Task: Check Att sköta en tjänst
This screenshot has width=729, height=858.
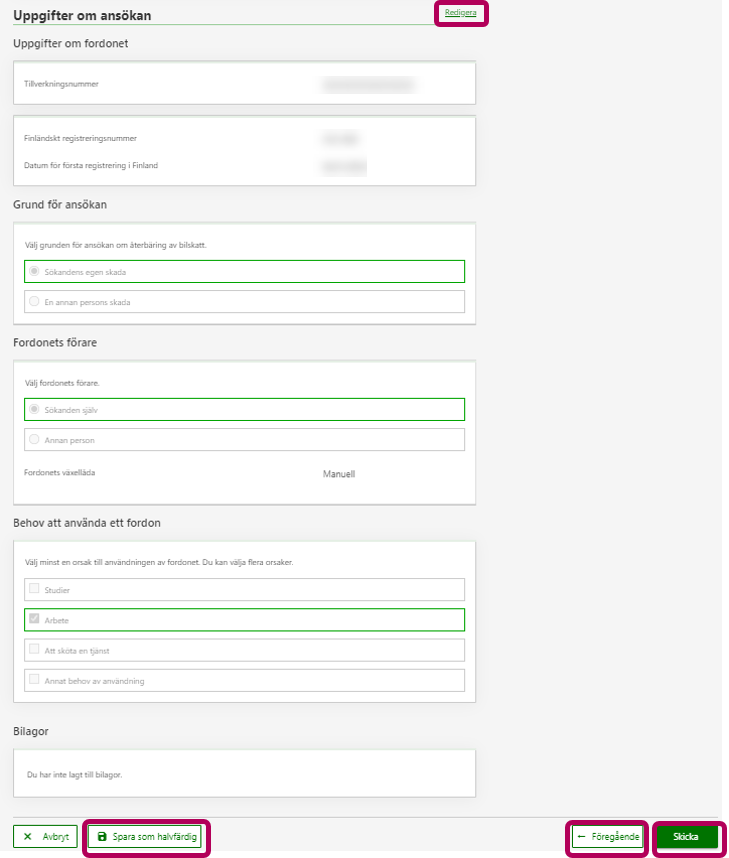Action: pyautogui.click(x=35, y=650)
